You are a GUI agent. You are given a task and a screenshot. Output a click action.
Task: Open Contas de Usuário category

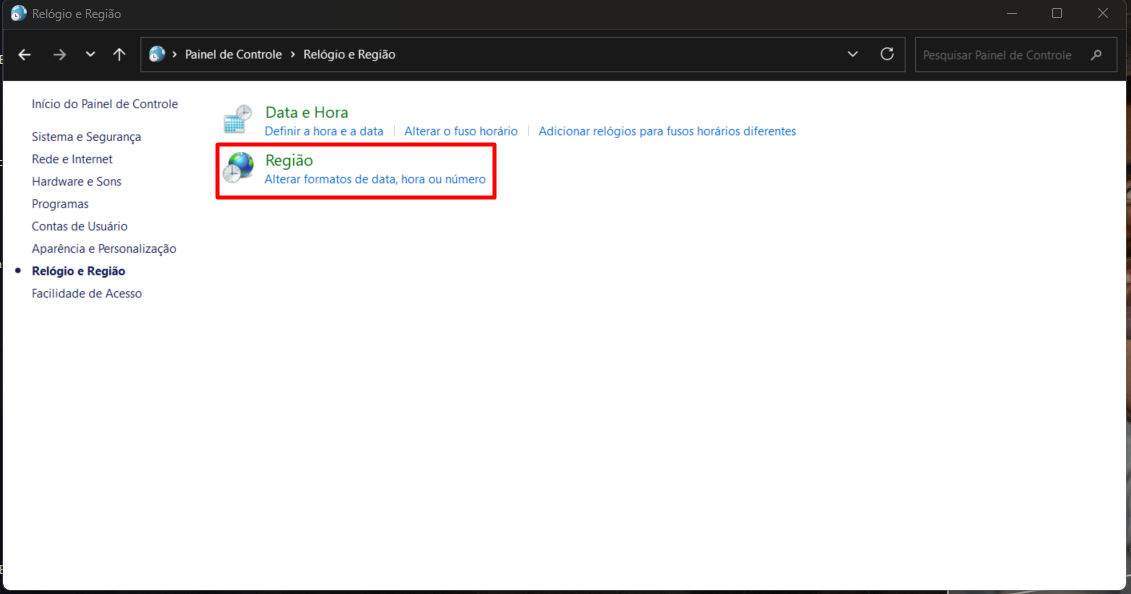pyautogui.click(x=79, y=226)
